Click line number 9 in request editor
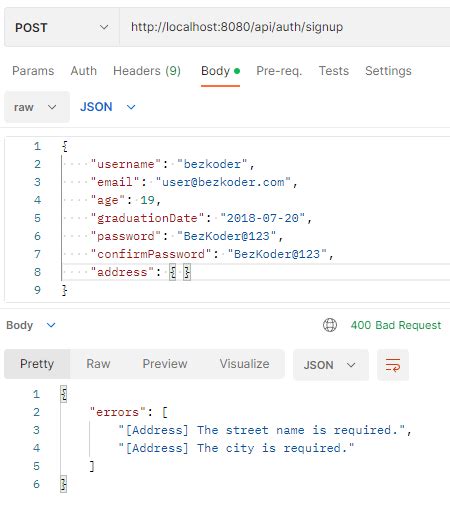 (37, 290)
